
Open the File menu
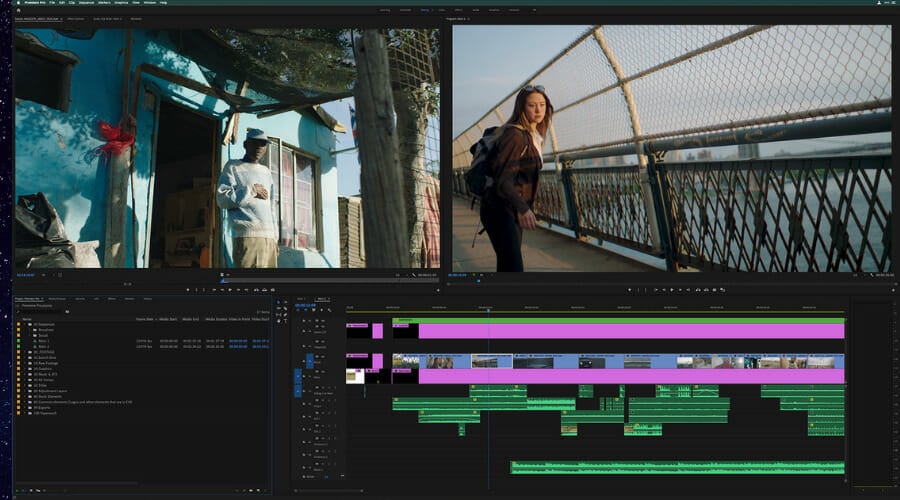(52, 3)
